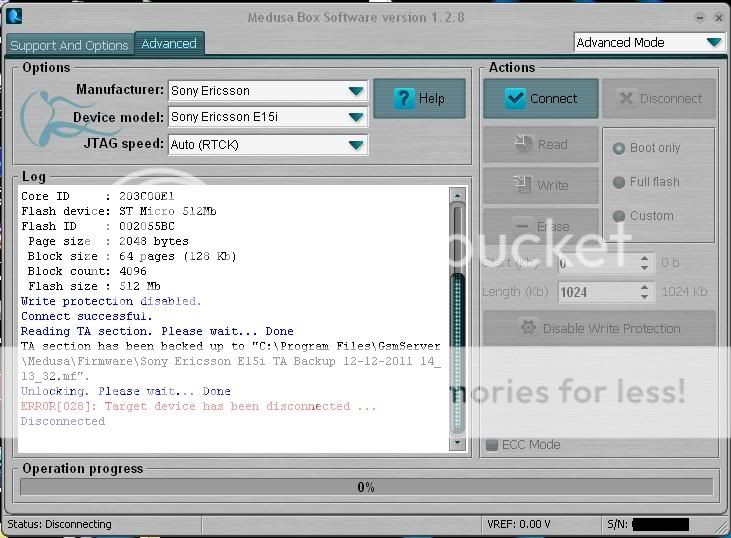Click the 'Reading TA section. Please wait... Done' line
The image size is (731, 538).
[157, 331]
